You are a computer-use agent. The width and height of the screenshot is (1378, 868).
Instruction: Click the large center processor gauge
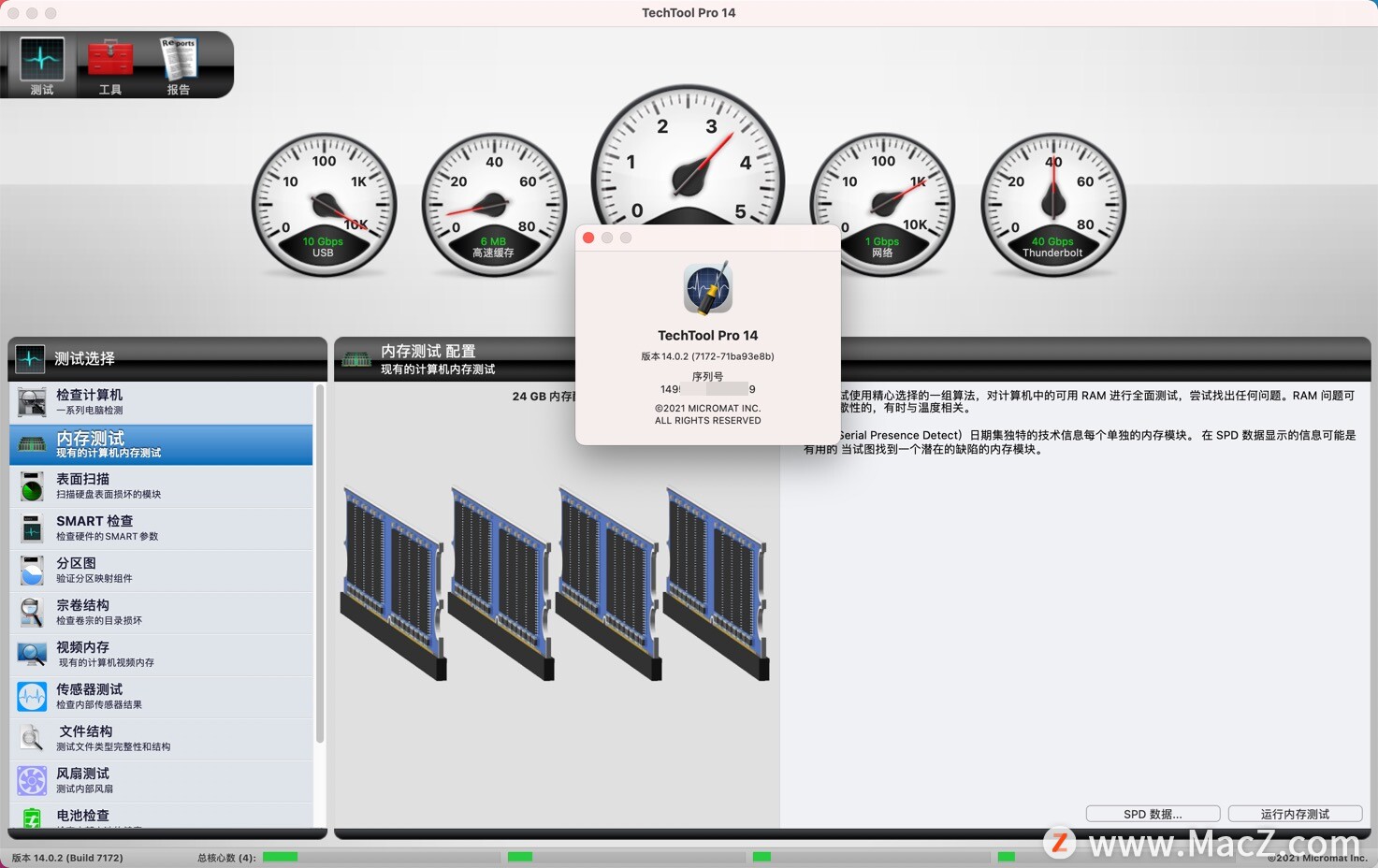tap(689, 154)
